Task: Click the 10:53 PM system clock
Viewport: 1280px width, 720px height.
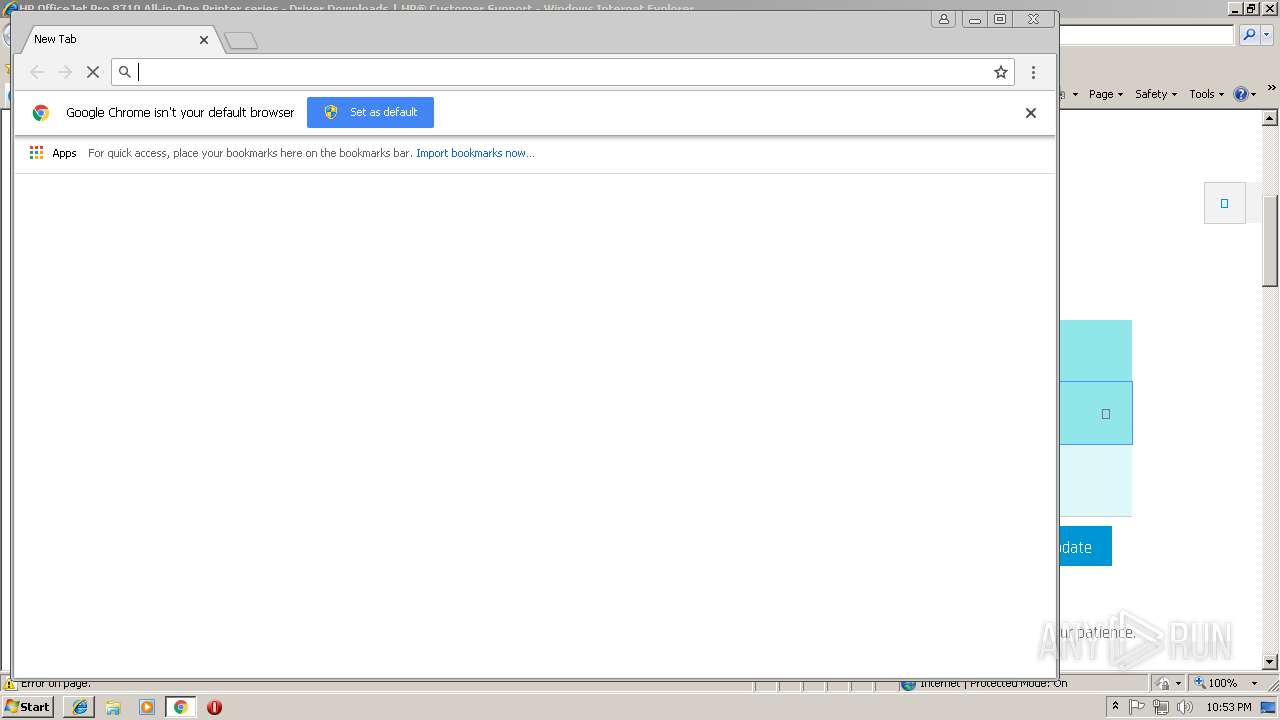Action: 1229,706
